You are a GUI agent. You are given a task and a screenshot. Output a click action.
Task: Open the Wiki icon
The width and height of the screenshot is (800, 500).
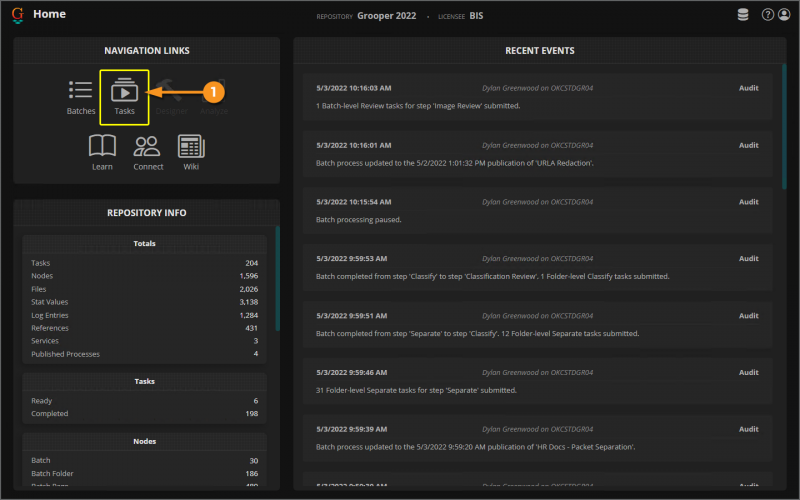(191, 152)
